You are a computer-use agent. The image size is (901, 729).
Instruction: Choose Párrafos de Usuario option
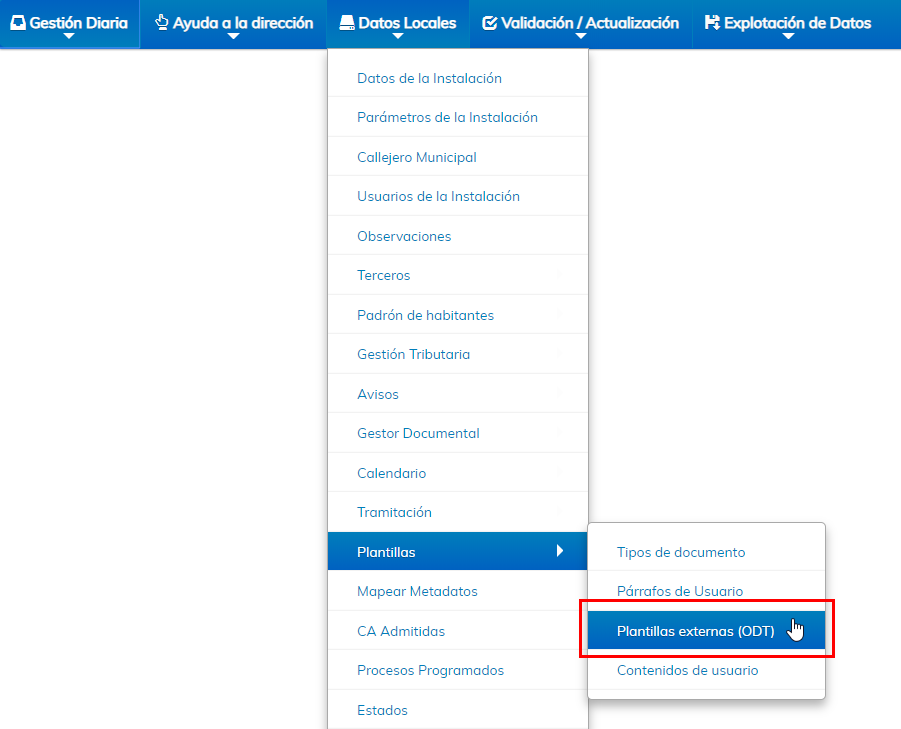[679, 591]
